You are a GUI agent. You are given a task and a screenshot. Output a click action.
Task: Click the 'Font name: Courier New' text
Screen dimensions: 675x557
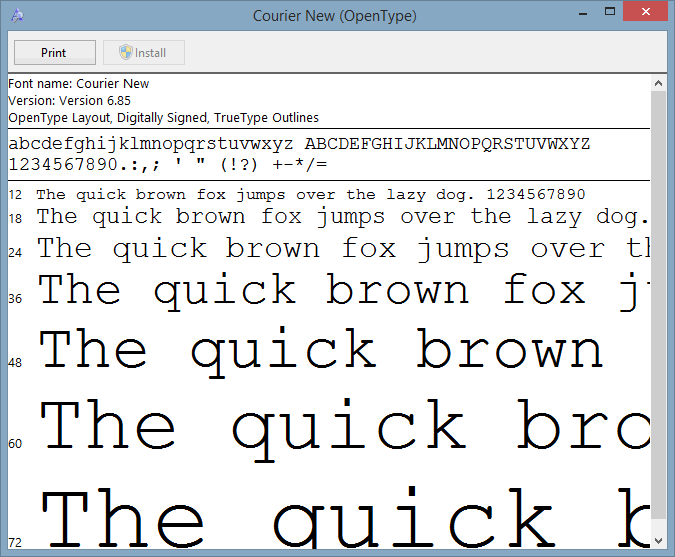tap(79, 84)
